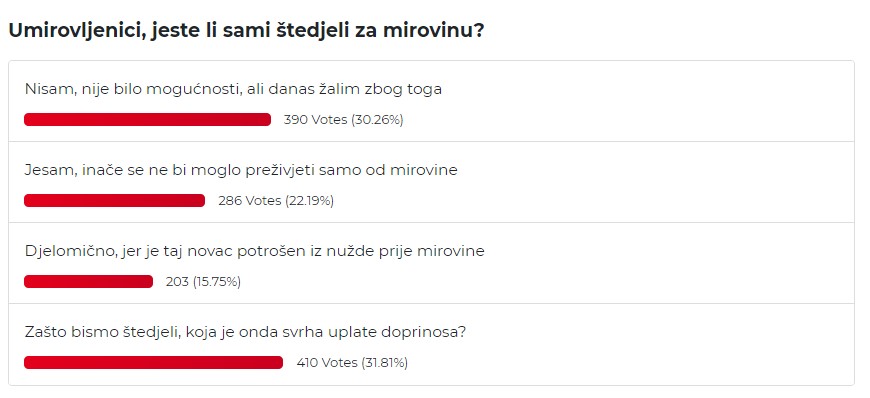870x398 pixels.
Task: Click the word "mirovinu?" in the heading
Action: [x=434, y=31]
